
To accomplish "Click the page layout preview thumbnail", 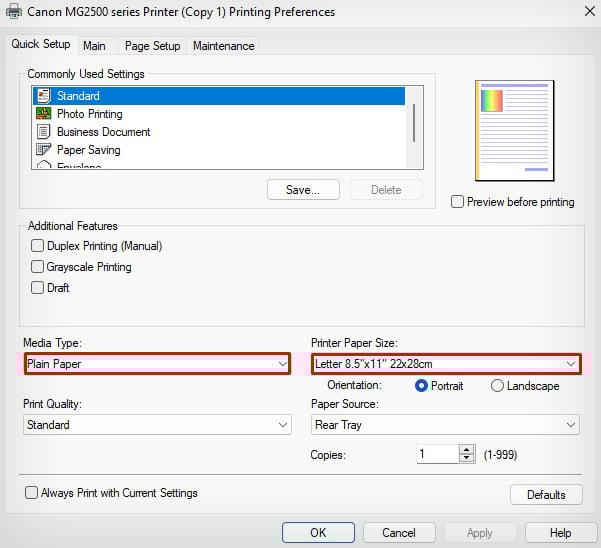I will point(514,130).
